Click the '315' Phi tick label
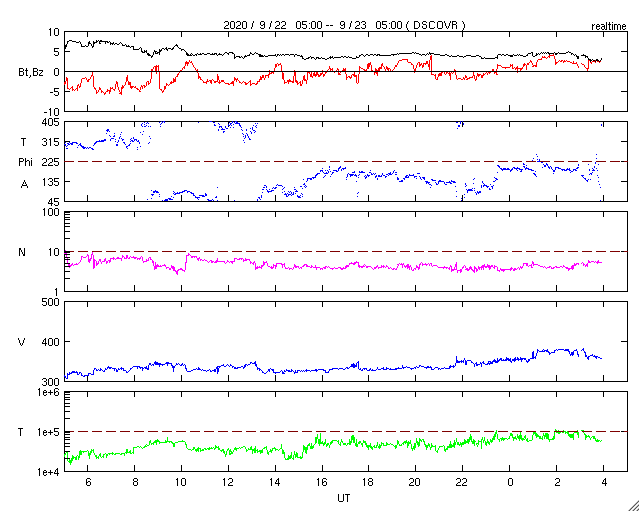This screenshot has height=512, width=640. point(51,142)
